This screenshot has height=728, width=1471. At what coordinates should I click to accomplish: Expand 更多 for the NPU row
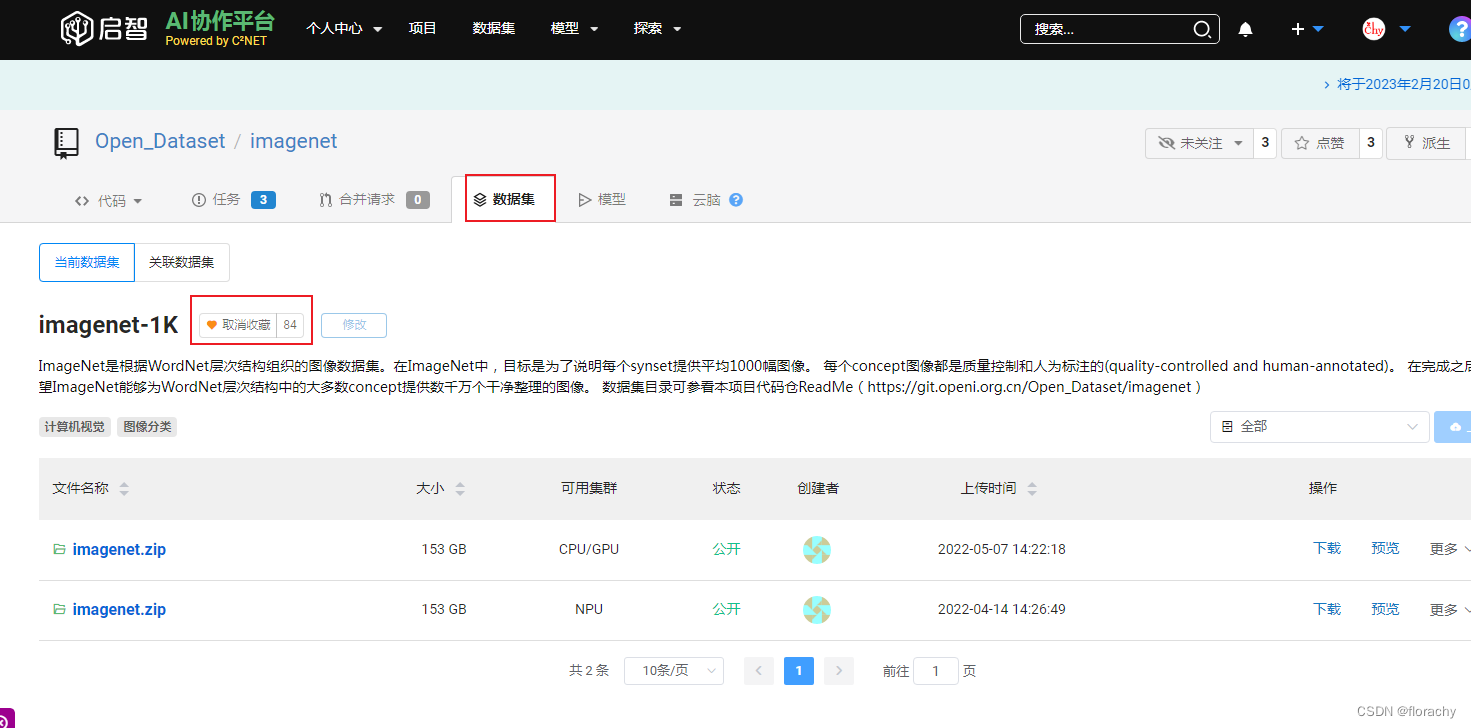click(1450, 609)
